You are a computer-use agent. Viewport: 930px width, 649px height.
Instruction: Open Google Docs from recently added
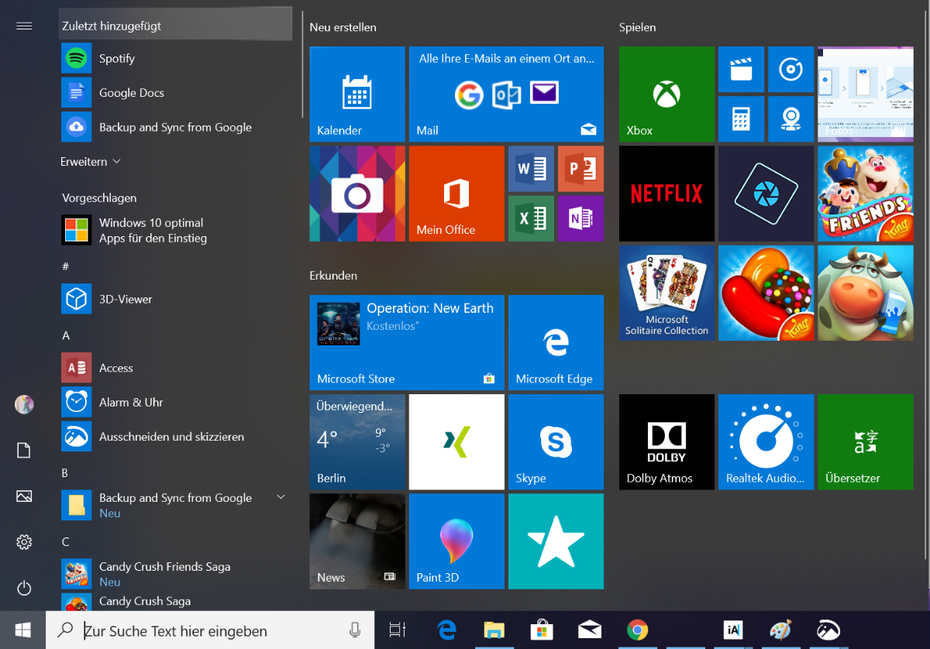click(176, 93)
